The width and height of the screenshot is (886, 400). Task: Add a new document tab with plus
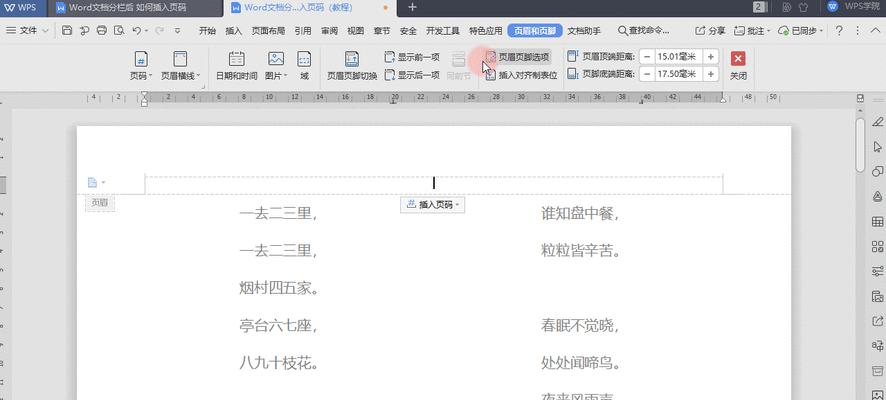point(412,7)
